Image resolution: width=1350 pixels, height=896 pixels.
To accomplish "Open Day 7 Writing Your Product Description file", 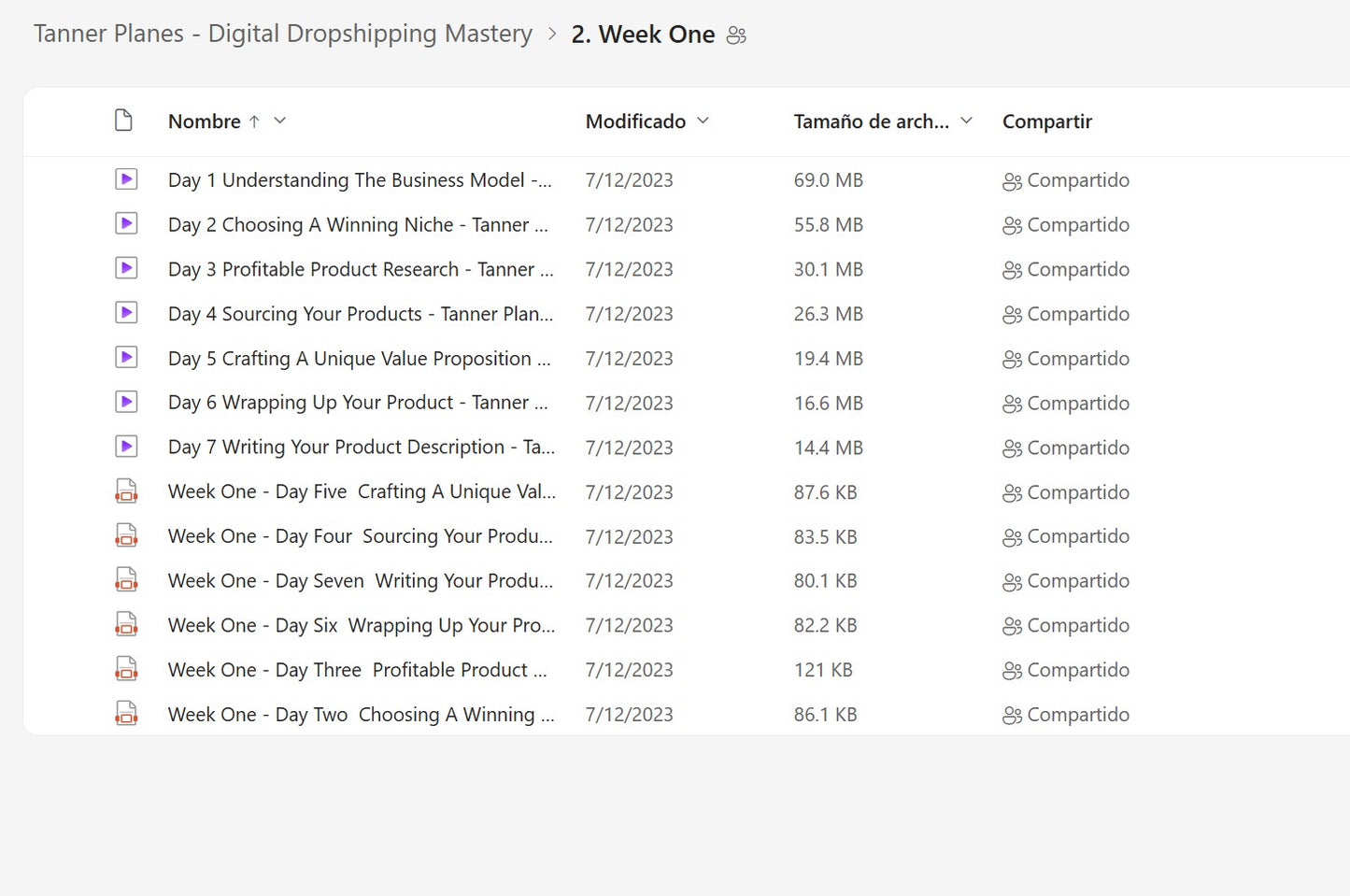I will pyautogui.click(x=361, y=448).
